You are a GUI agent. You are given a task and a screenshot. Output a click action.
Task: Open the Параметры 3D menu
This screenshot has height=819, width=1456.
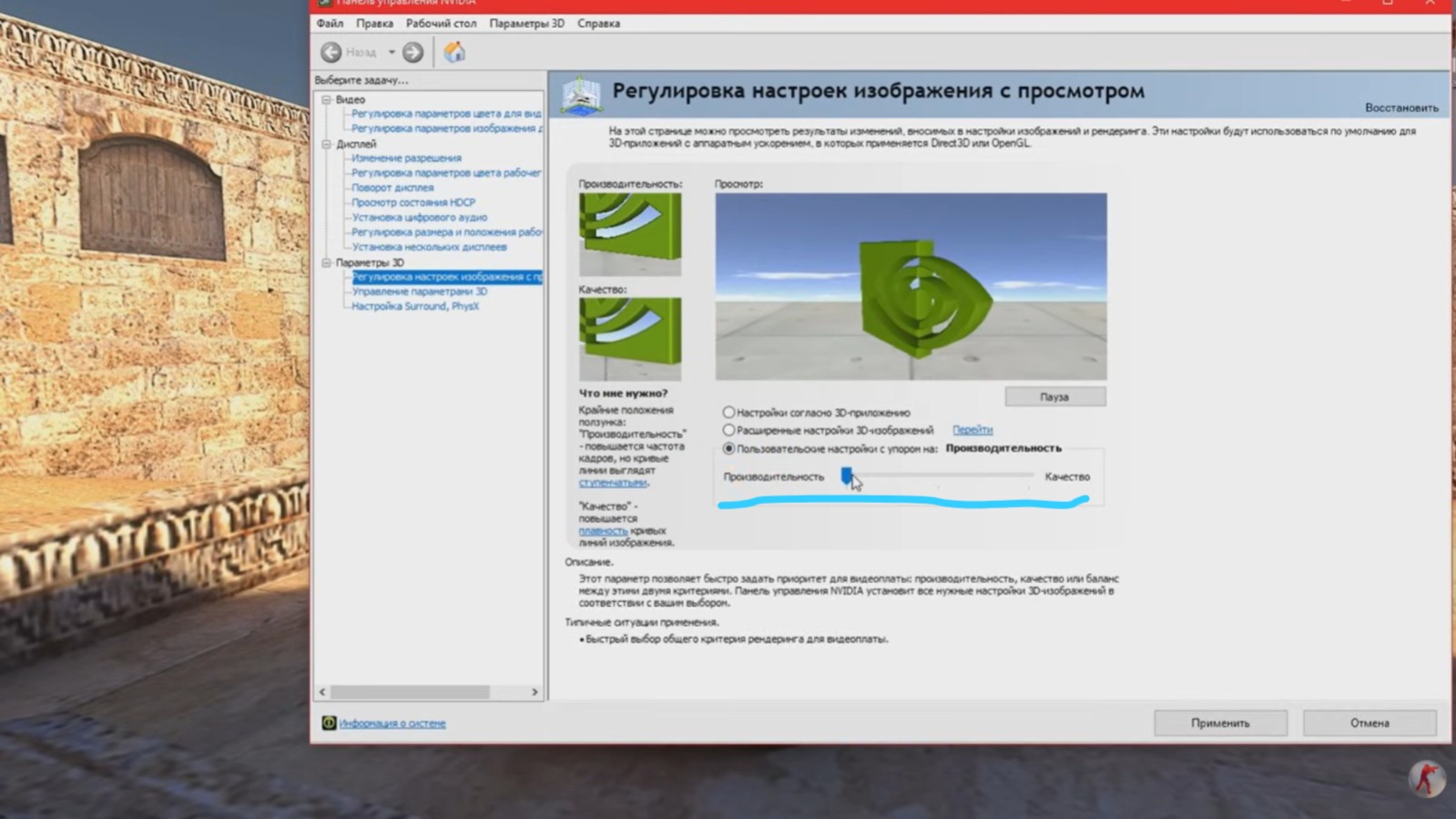tap(526, 24)
